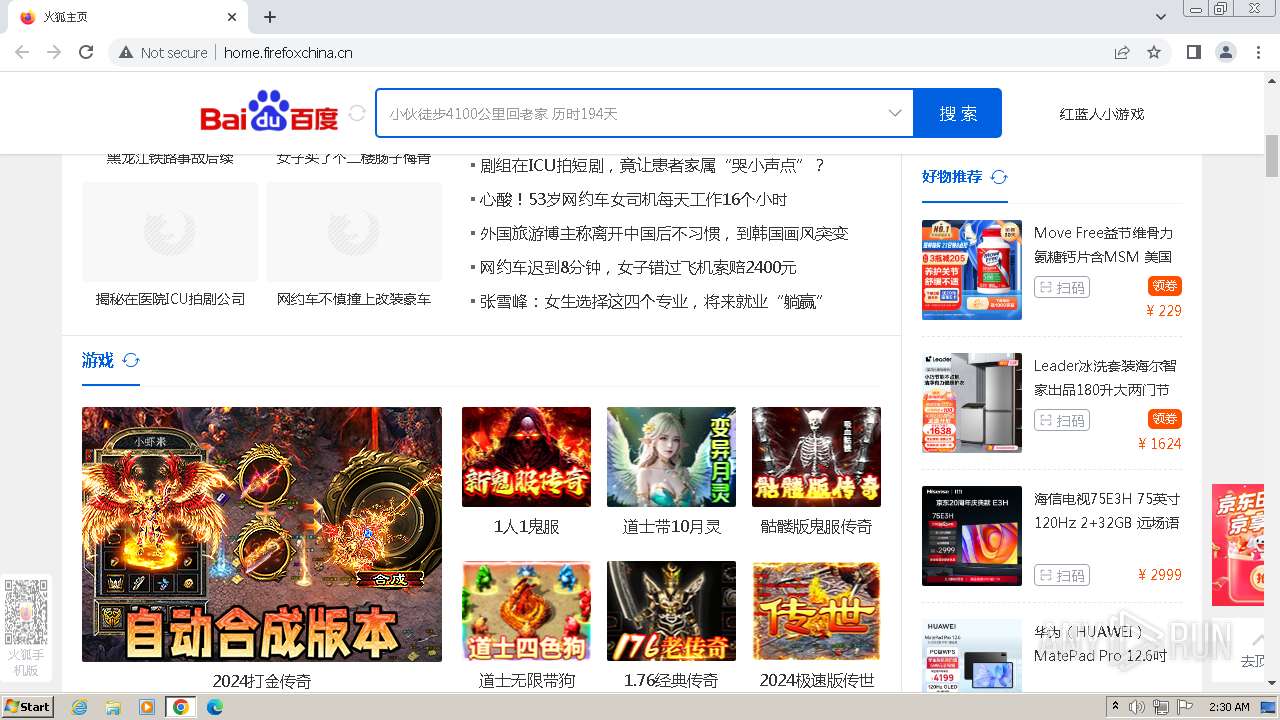Image resolution: width=1280 pixels, height=720 pixels.
Task: Click the 揭秘在医院ICU拍剧公司 caption
Action: pyautogui.click(x=170, y=299)
